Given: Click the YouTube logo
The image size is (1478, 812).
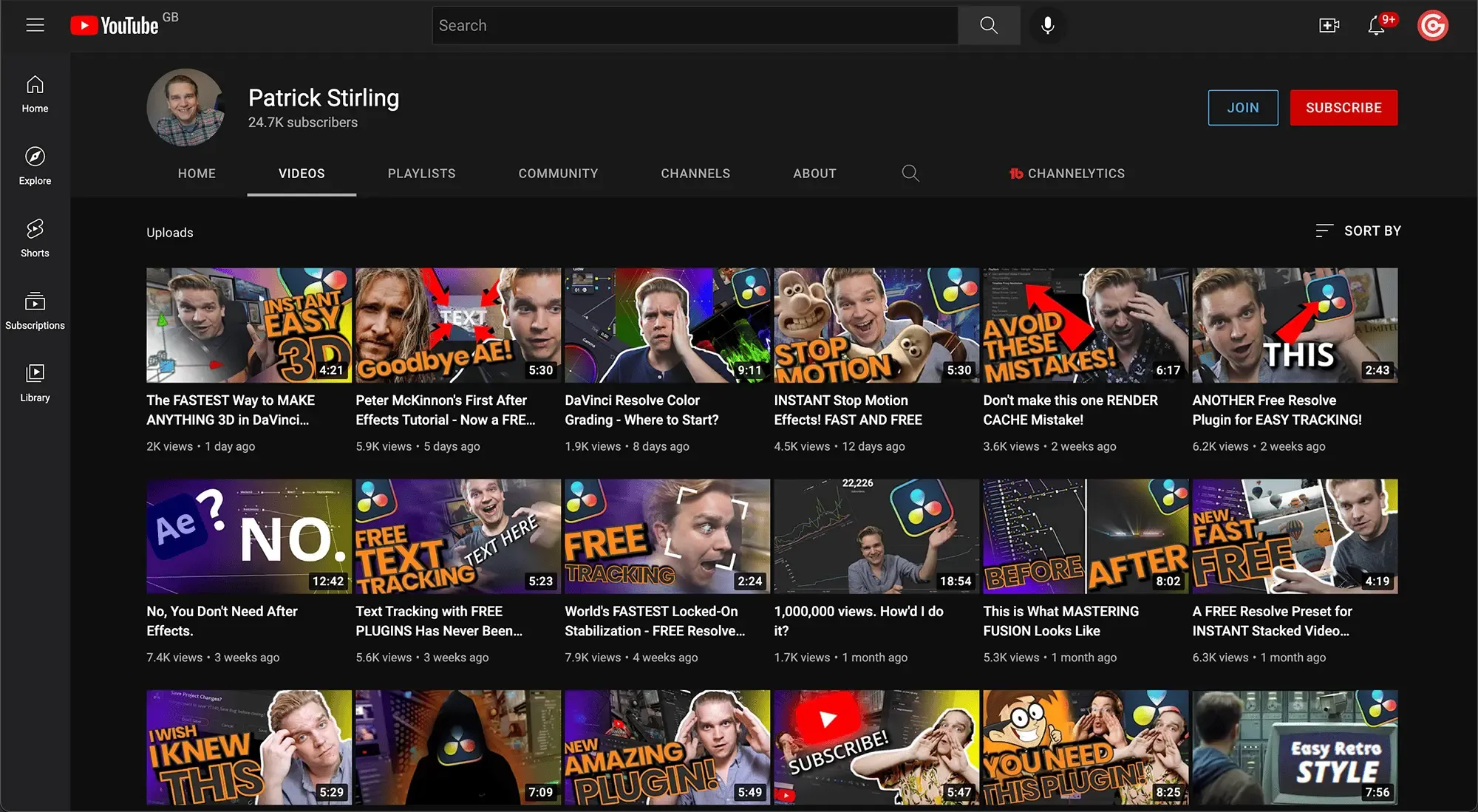Looking at the screenshot, I should [115, 25].
